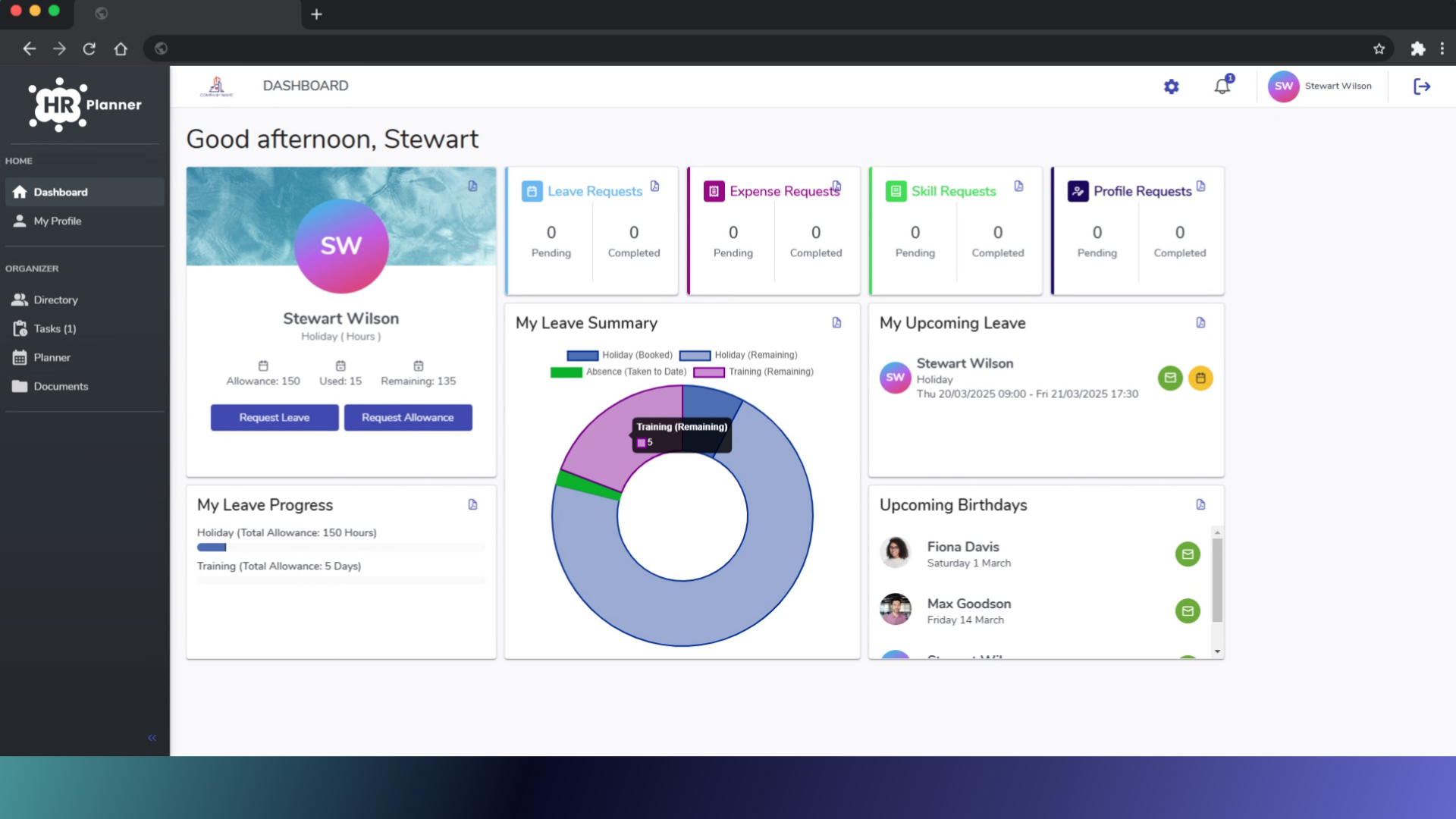1456x819 pixels.
Task: Click Upcoming Birthdays scrollbar down arrow
Action: 1217,651
